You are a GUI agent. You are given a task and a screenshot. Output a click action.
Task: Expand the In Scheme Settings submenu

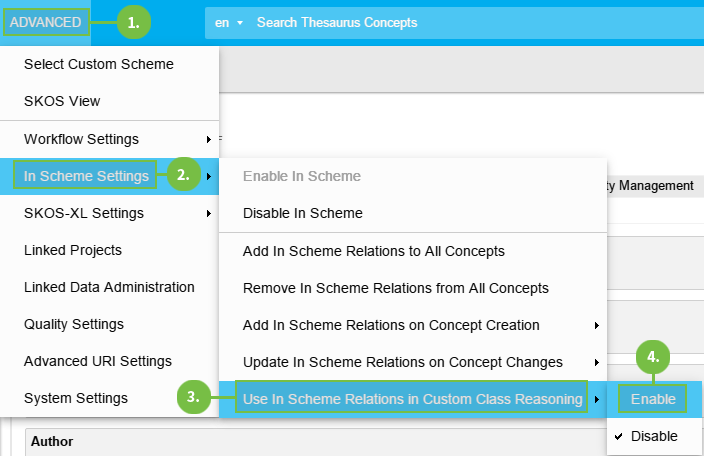pos(87,176)
